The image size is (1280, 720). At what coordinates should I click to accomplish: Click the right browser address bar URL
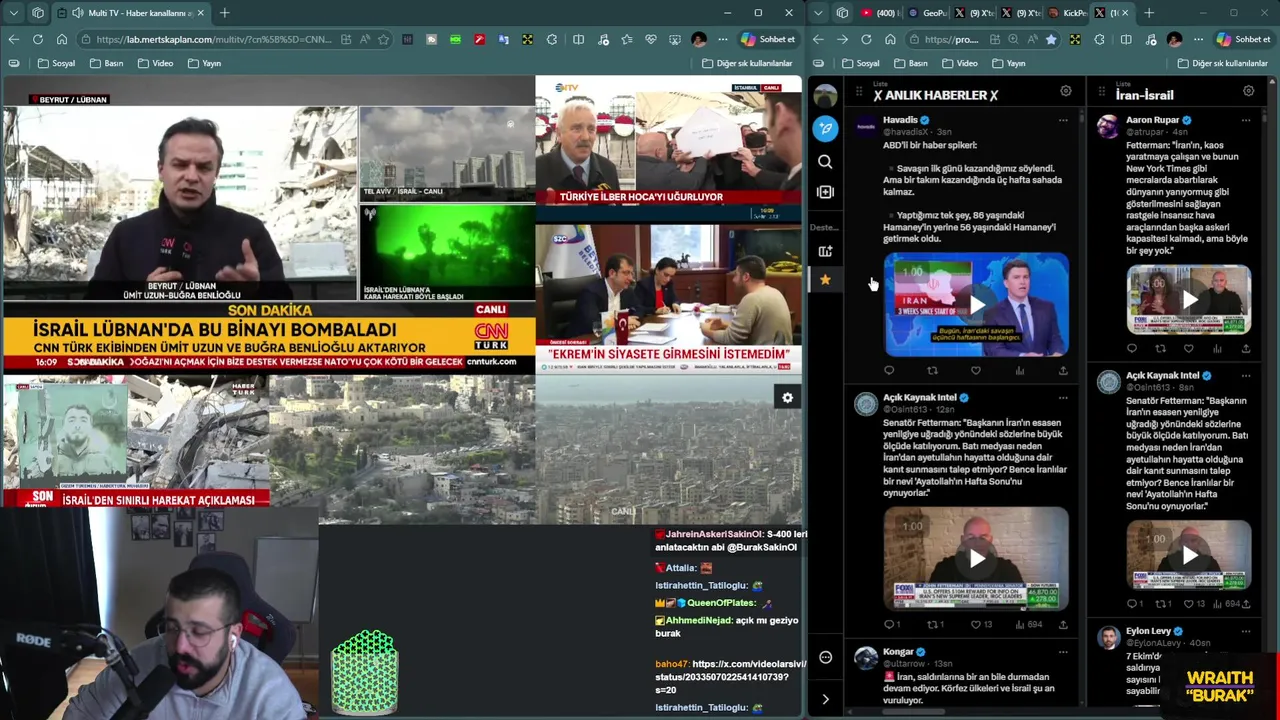click(952, 39)
